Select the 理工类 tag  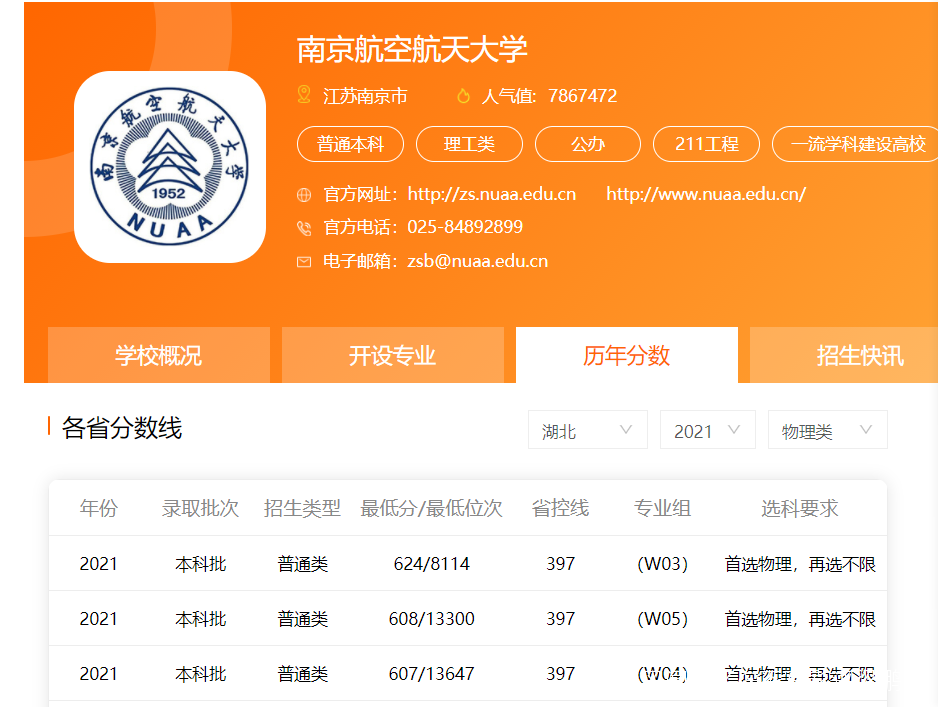tap(469, 144)
